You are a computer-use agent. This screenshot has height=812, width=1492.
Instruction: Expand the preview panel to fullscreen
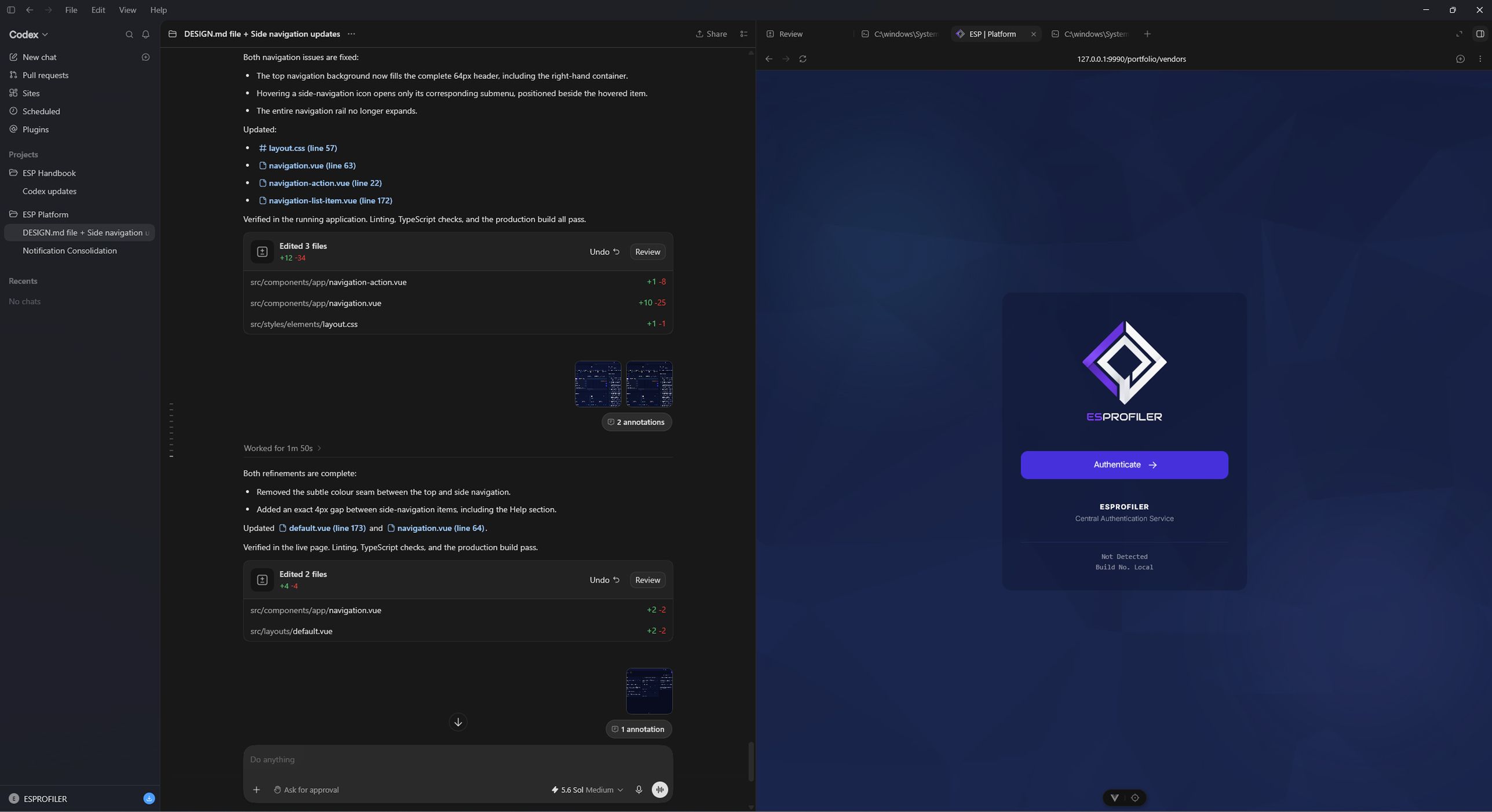pyautogui.click(x=1459, y=34)
